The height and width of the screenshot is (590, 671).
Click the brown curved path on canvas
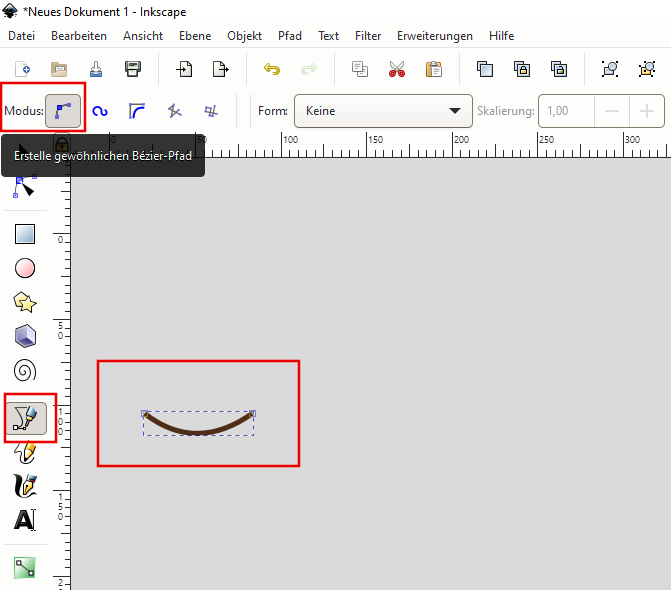click(x=198, y=433)
